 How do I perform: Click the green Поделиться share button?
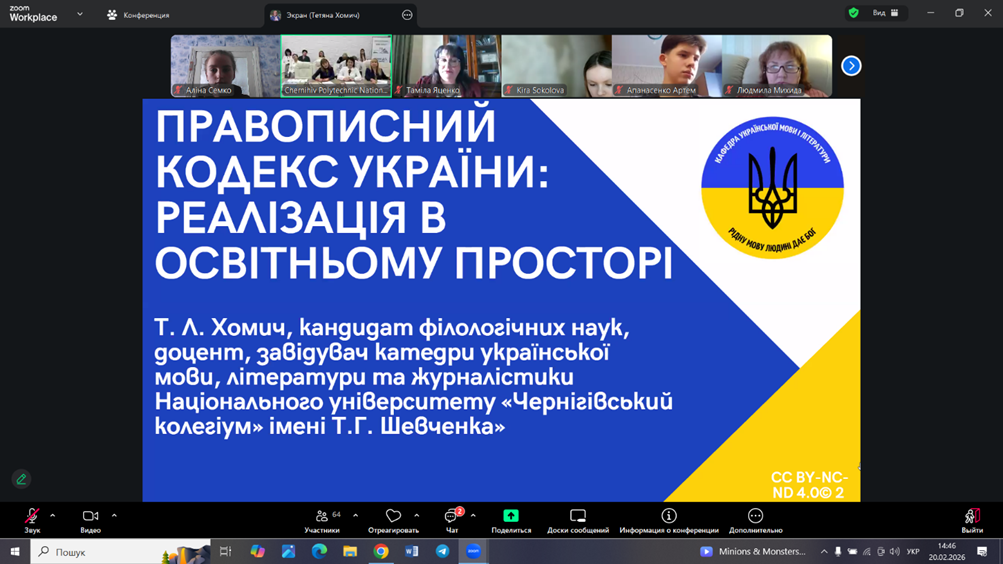click(511, 518)
